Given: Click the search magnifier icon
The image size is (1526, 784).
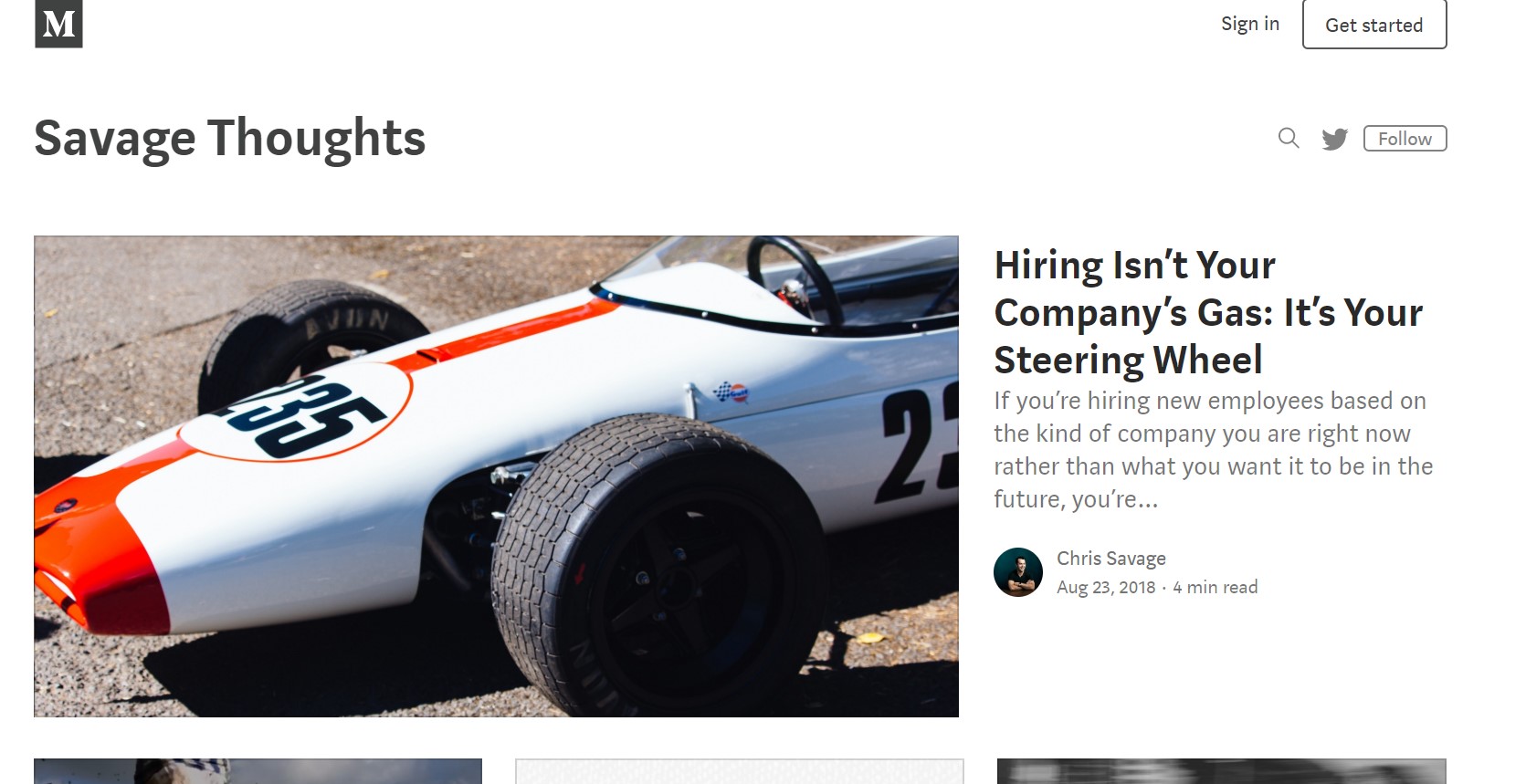Looking at the screenshot, I should (x=1289, y=138).
